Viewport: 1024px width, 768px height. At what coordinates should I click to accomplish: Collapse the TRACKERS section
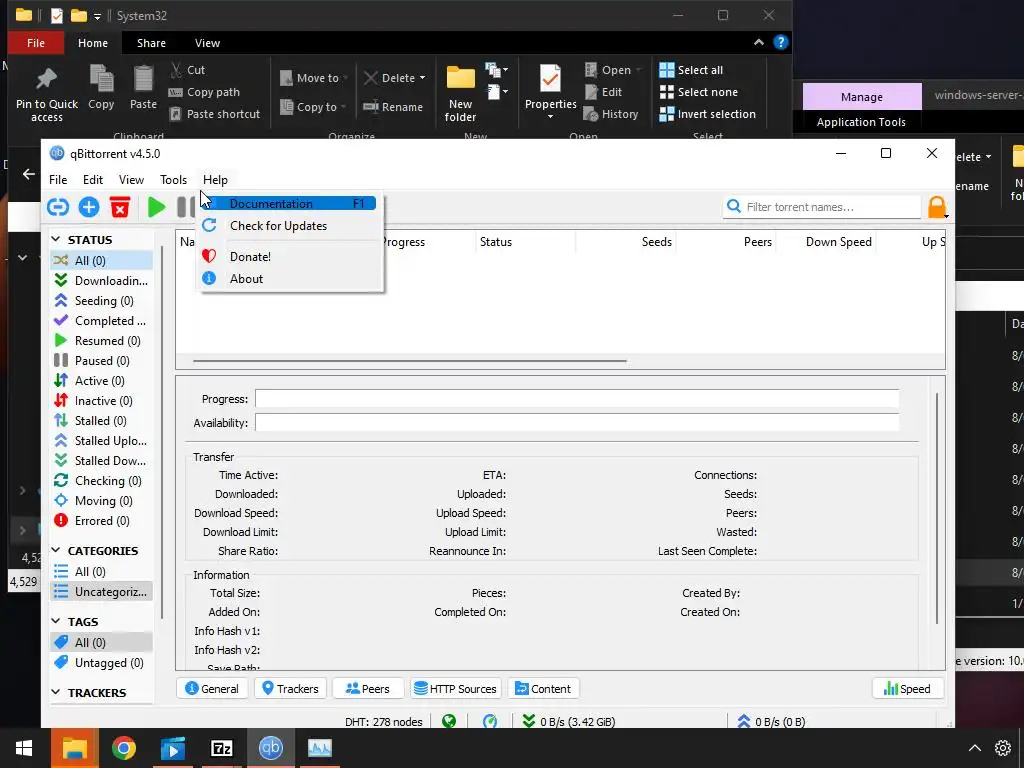[56, 693]
